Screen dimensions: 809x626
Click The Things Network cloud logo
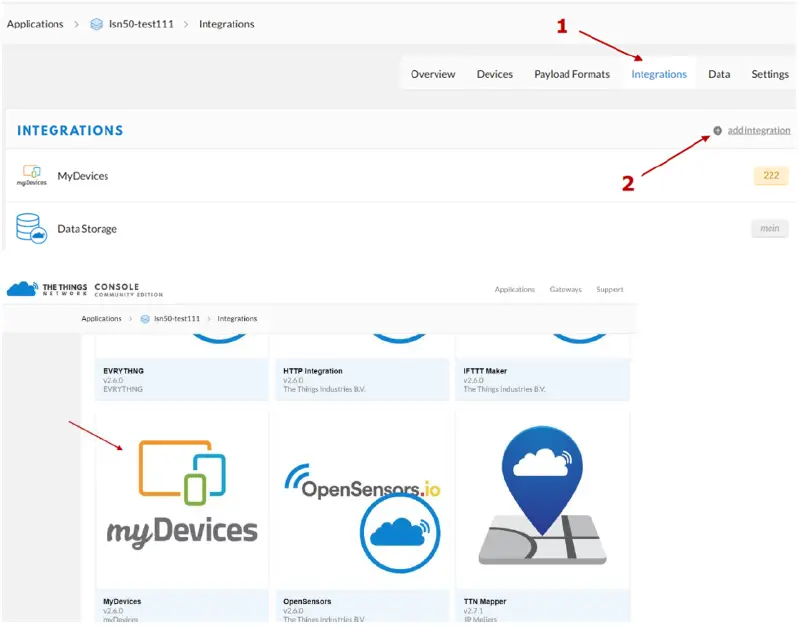coord(22,289)
